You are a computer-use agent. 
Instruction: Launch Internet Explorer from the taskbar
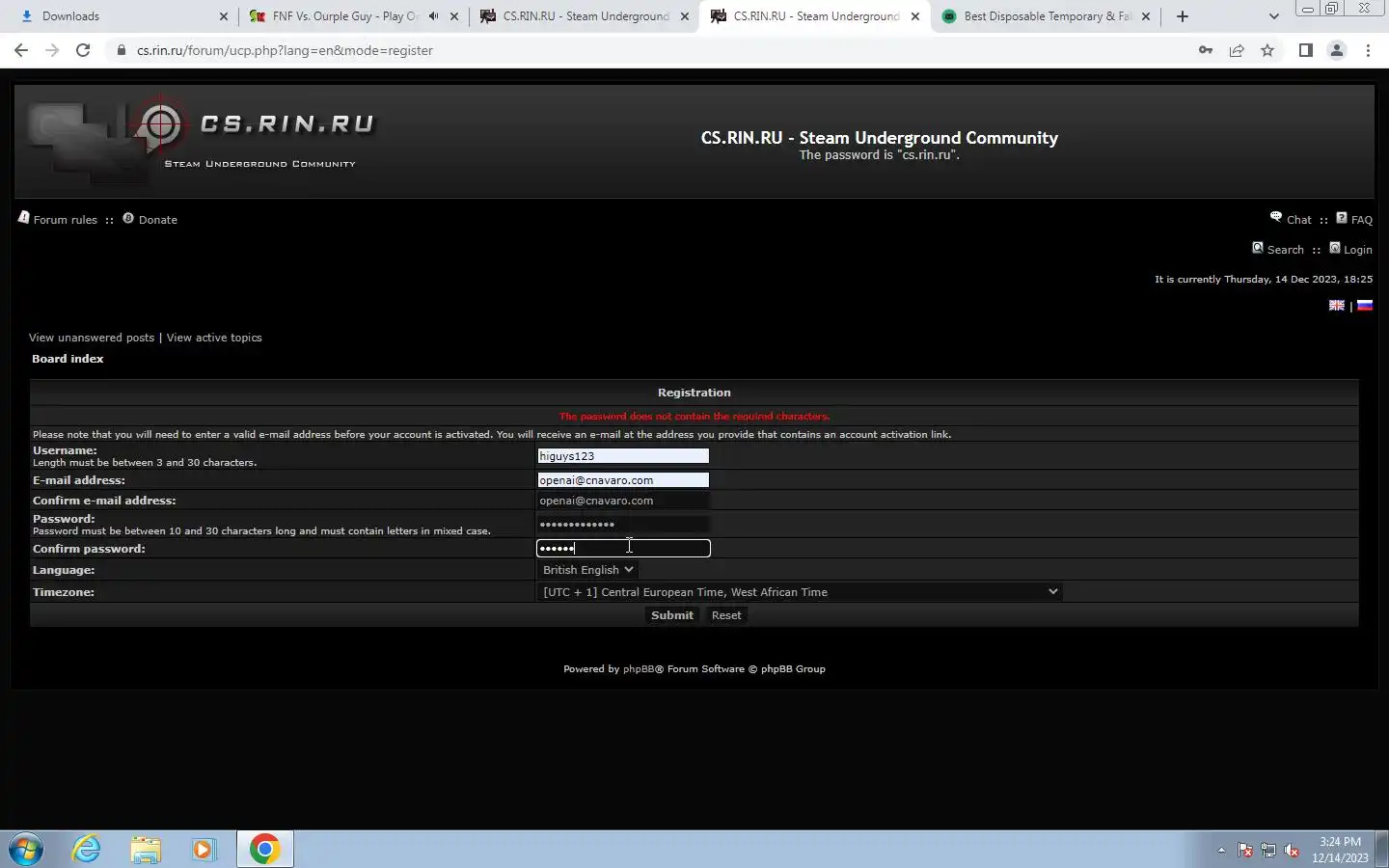(x=87, y=850)
